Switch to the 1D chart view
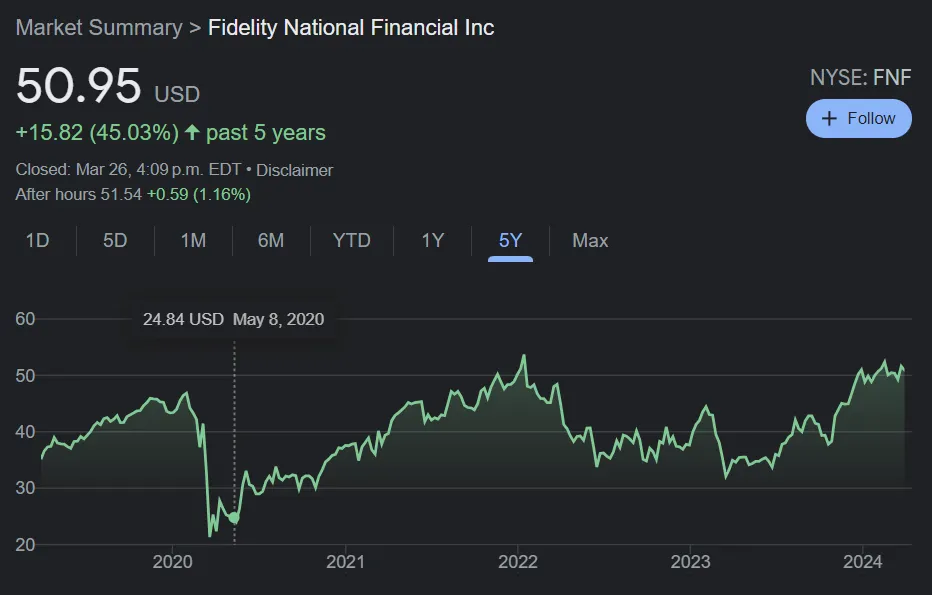Screen dimensions: 932x595 coord(37,241)
